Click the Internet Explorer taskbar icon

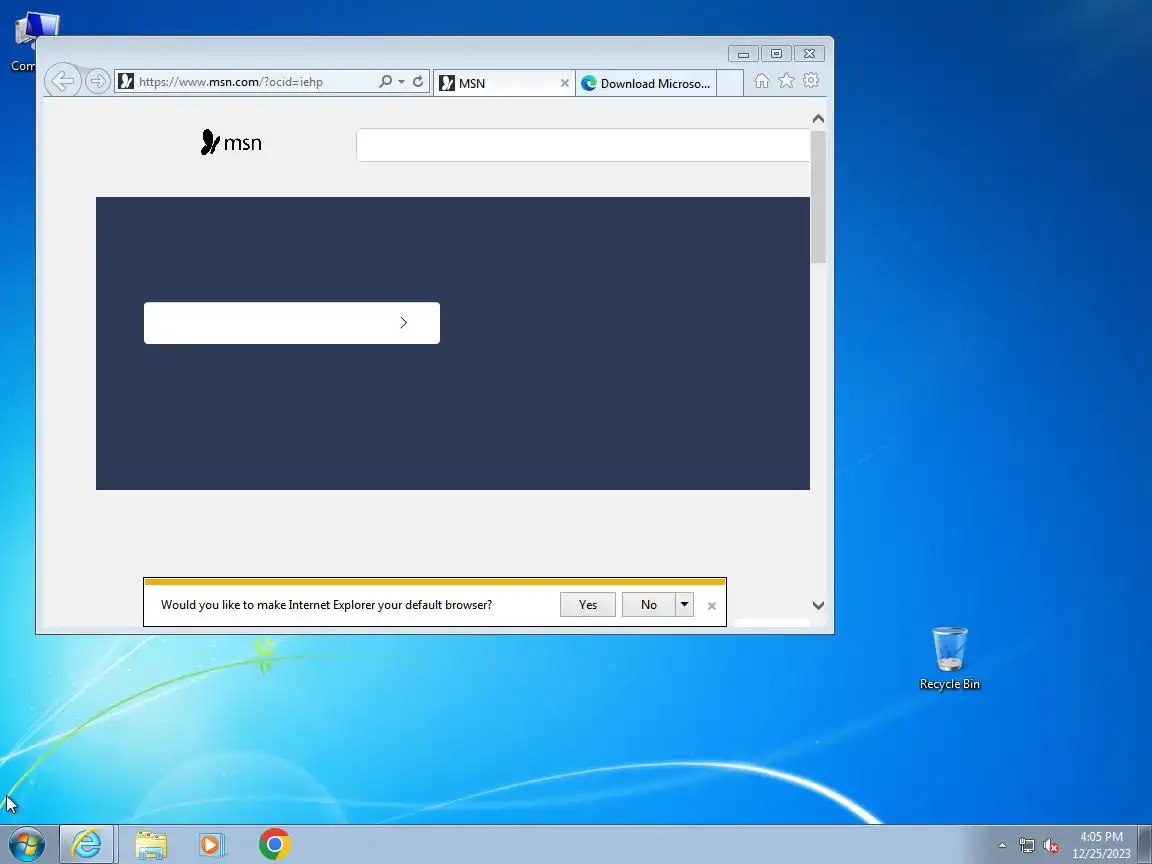pyautogui.click(x=87, y=845)
